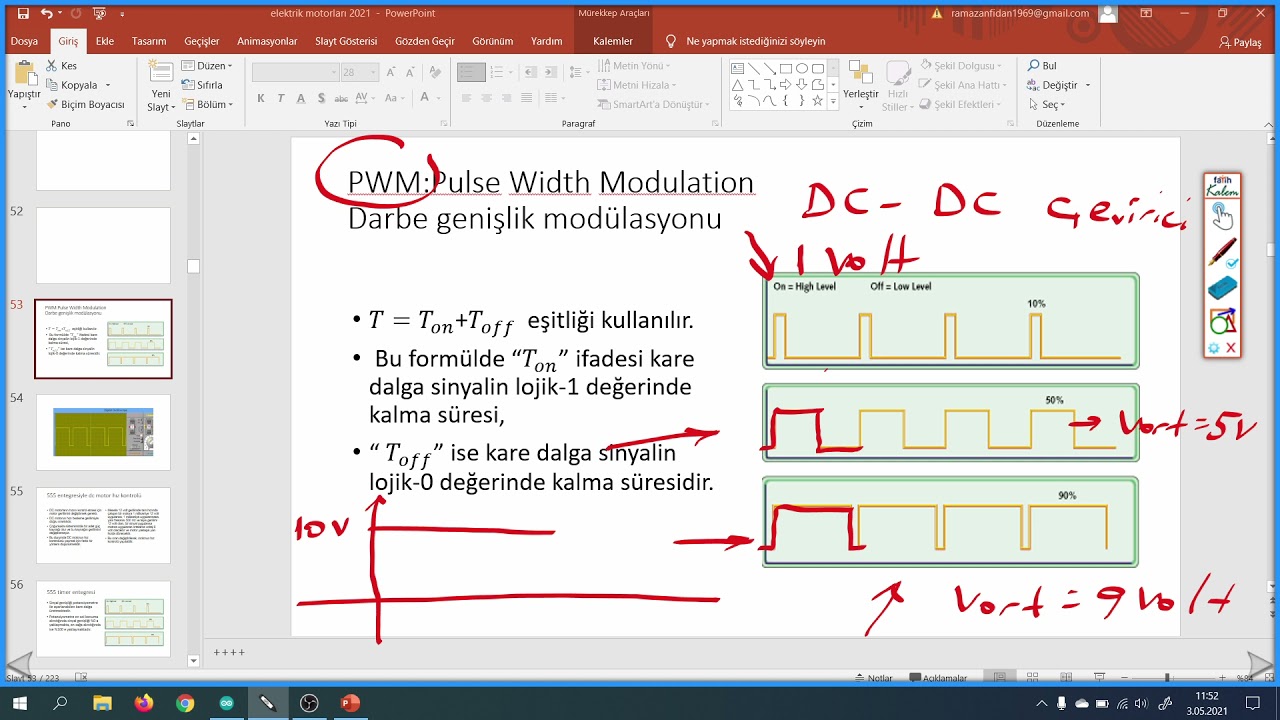The image size is (1280, 720).
Task: Open the font name combo box
Action: tap(295, 72)
